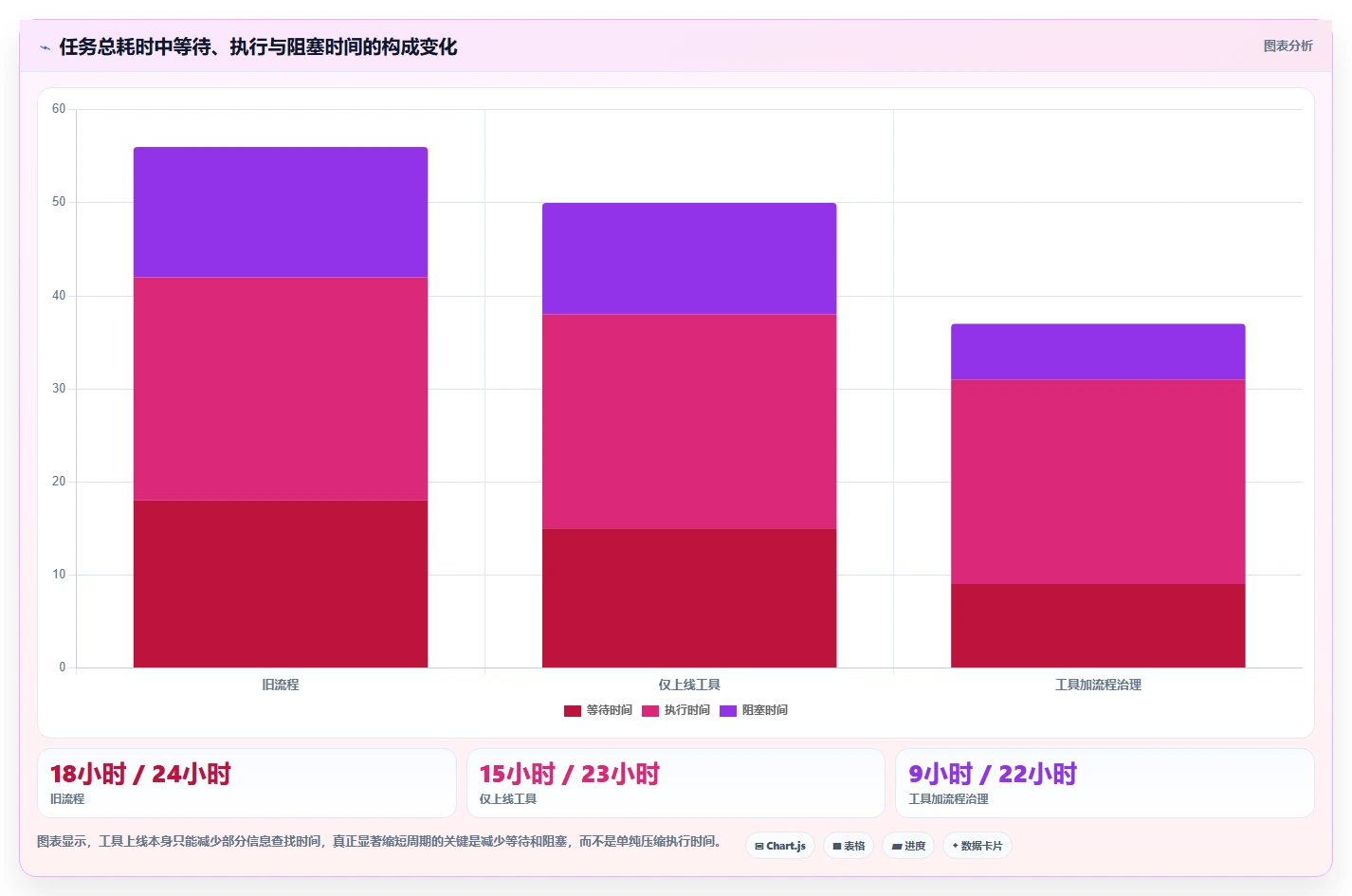Open the 9小时 / 22小时 data card
The height and width of the screenshot is (896, 1352).
(x=1105, y=783)
